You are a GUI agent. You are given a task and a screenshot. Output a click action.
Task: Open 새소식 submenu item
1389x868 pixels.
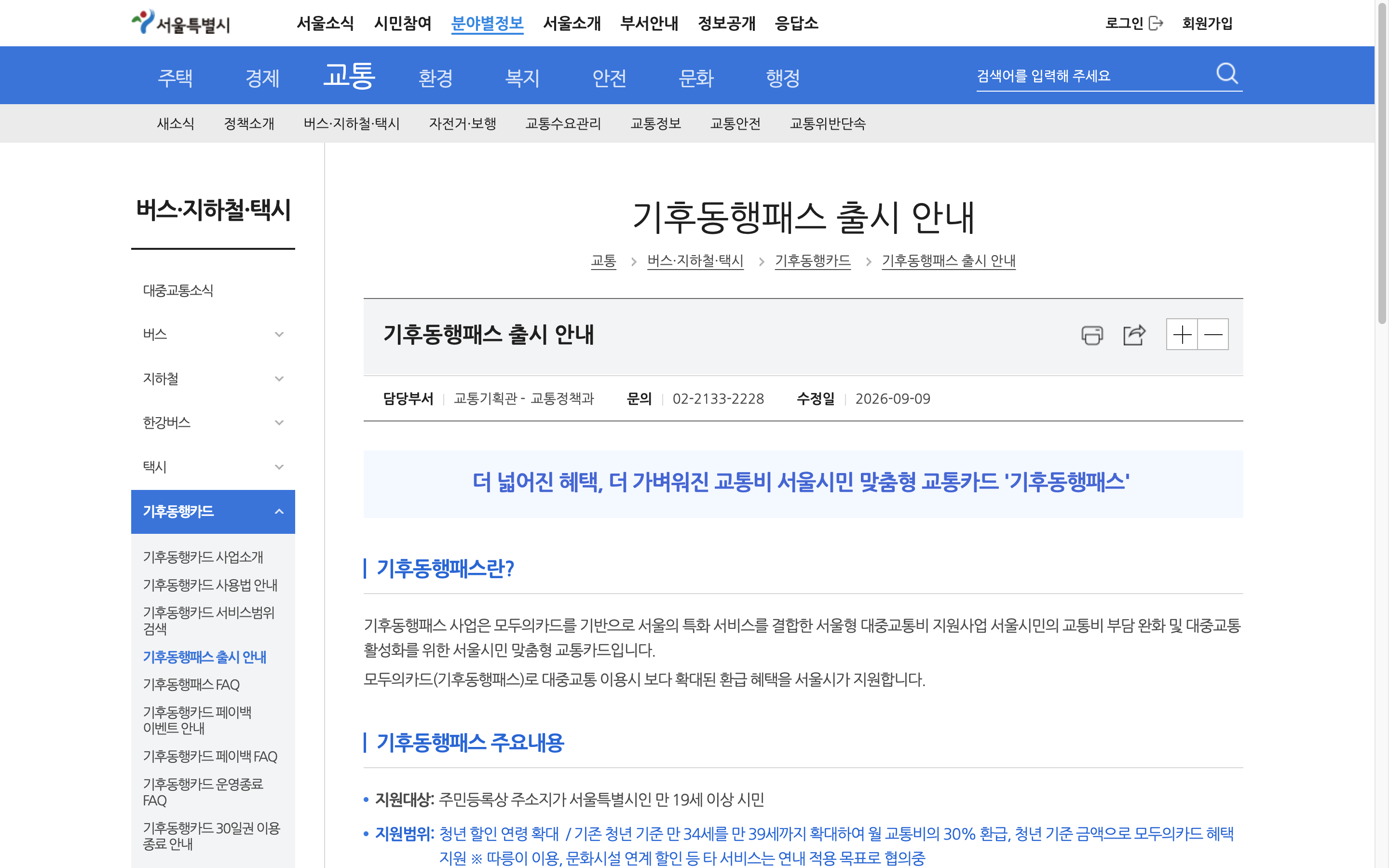tap(176, 123)
